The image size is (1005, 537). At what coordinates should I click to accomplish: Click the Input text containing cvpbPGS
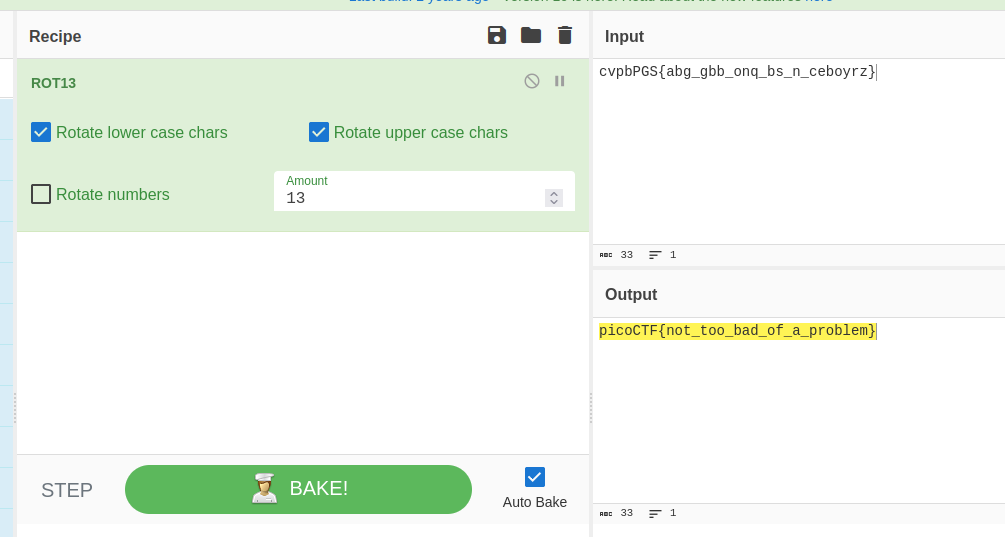pos(737,72)
